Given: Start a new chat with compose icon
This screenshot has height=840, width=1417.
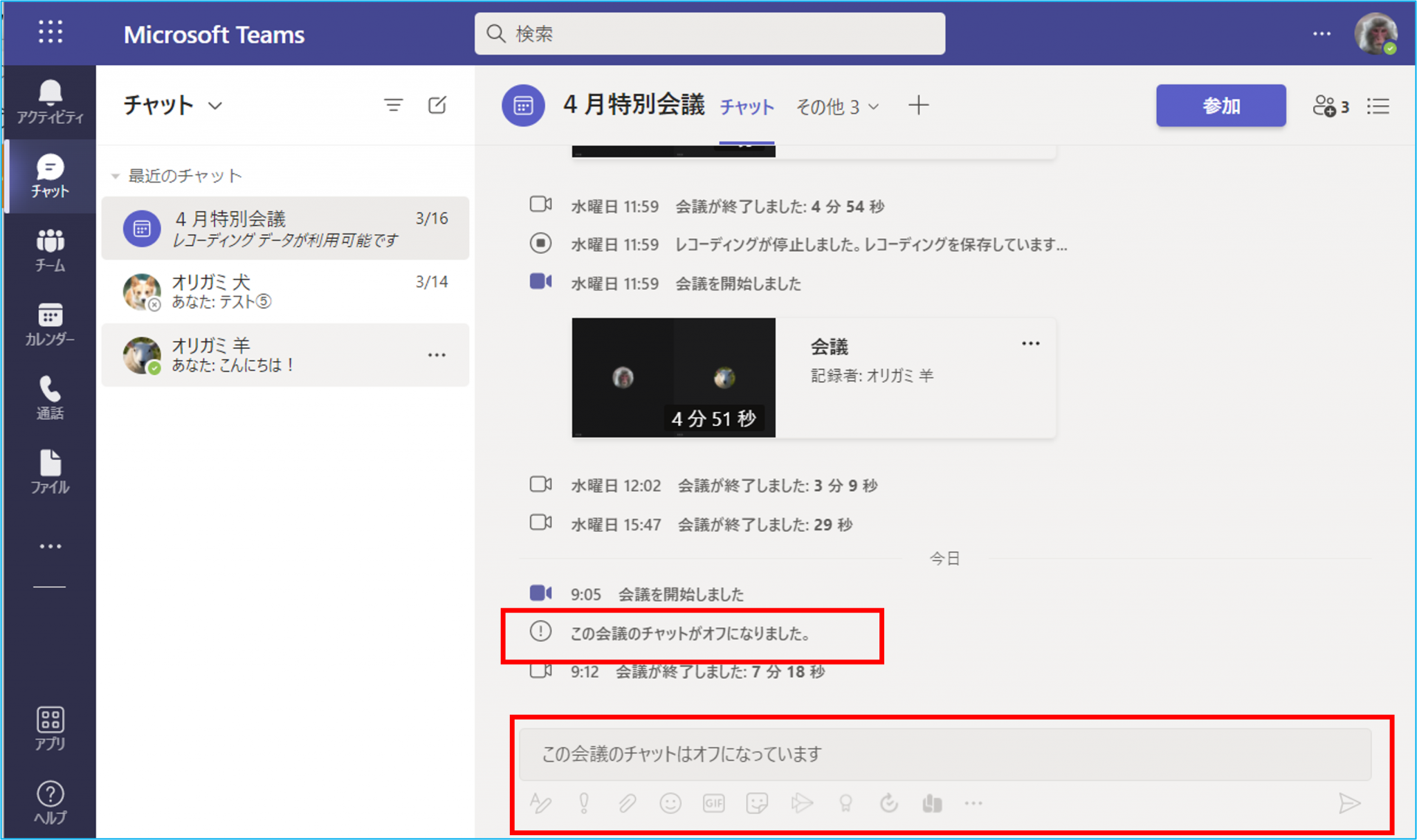Looking at the screenshot, I should click(x=437, y=105).
